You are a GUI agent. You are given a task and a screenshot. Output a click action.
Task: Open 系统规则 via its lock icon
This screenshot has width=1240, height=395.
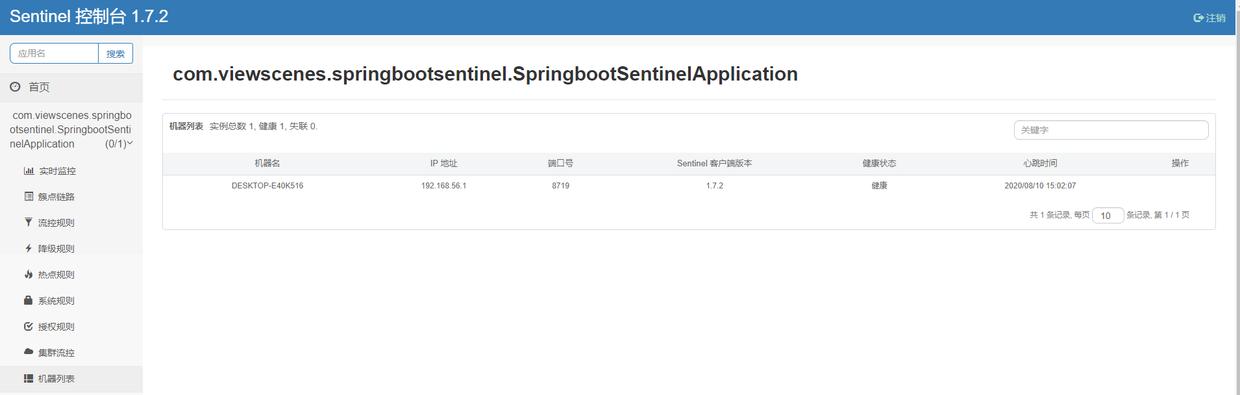[29, 301]
